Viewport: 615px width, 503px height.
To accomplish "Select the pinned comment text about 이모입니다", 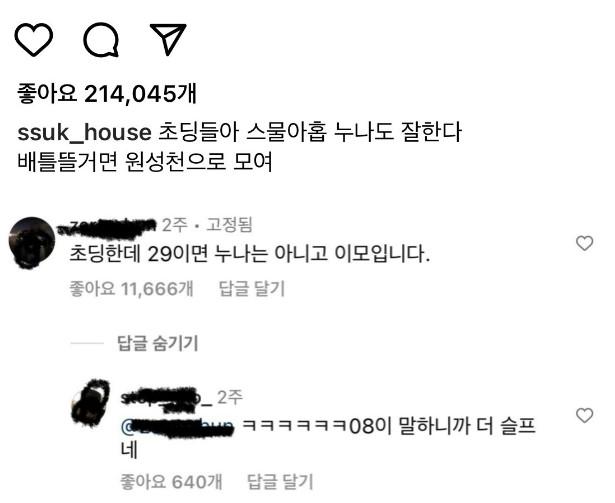I will [x=249, y=253].
